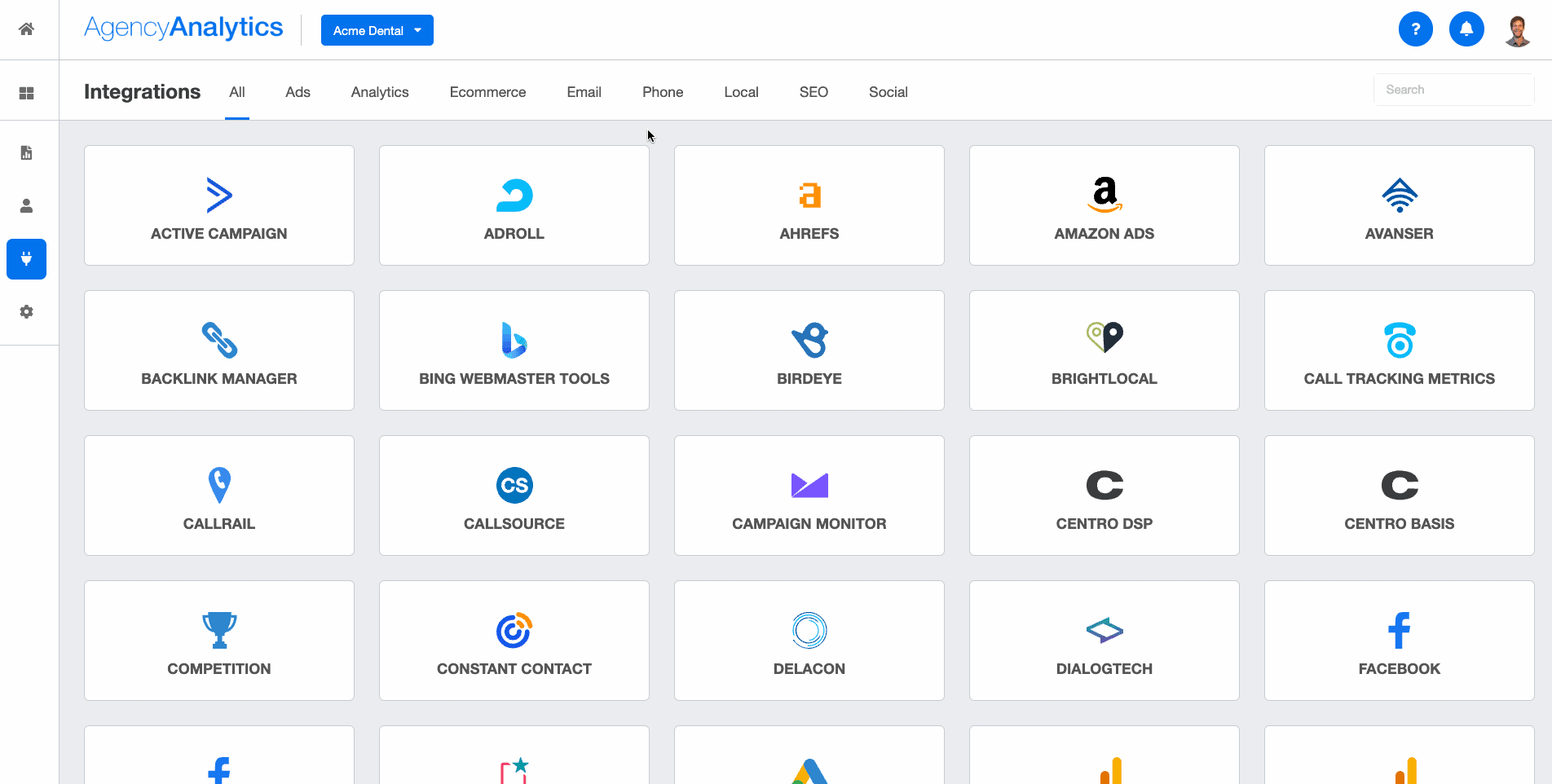Click the help question mark icon

1415,29
